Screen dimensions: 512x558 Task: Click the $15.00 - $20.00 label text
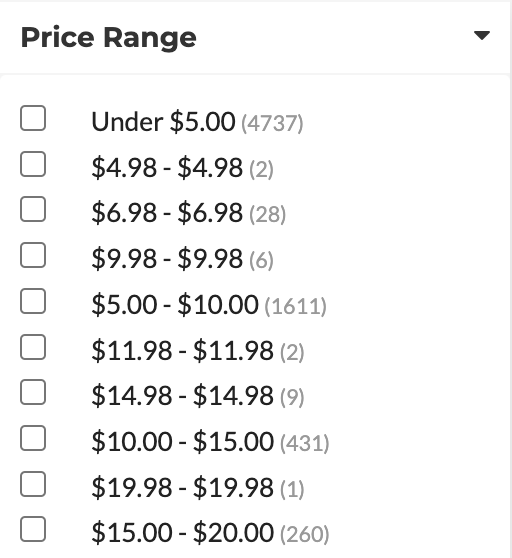point(183,533)
